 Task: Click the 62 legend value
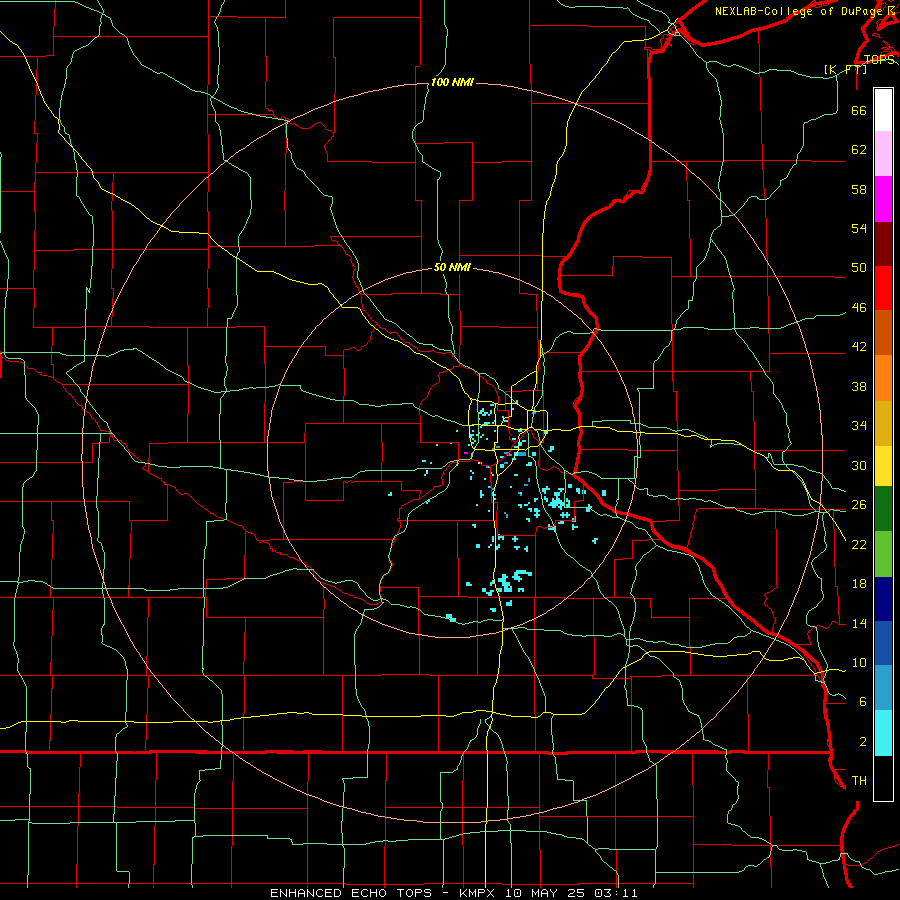(x=859, y=150)
